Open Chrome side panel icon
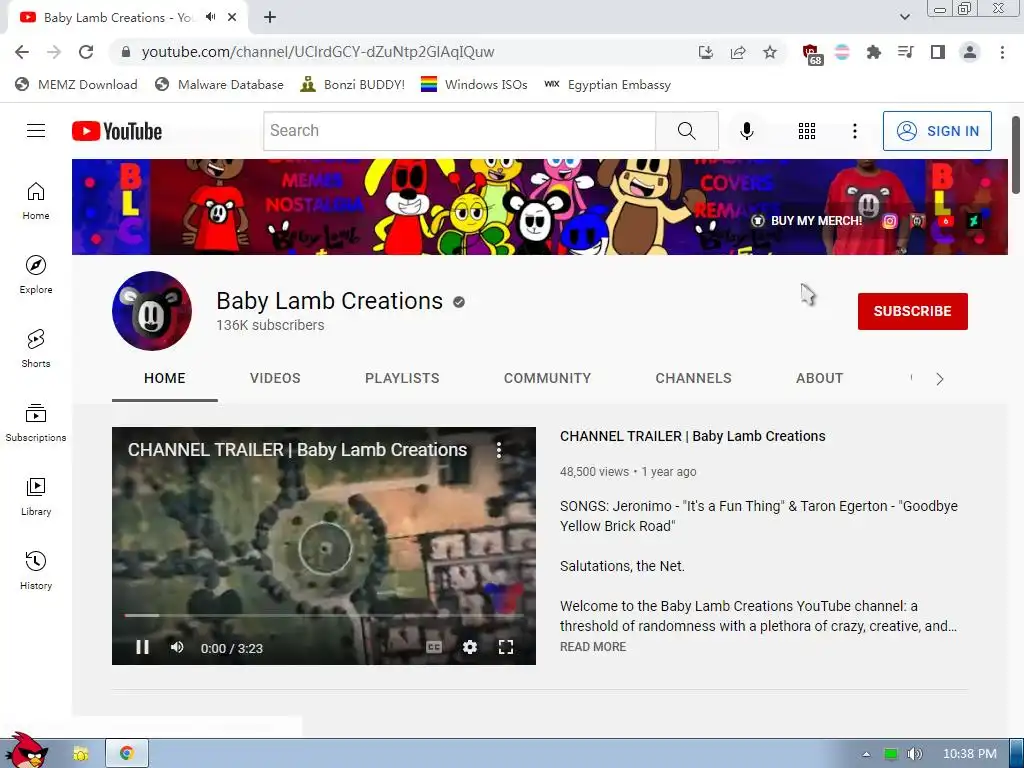The height and width of the screenshot is (768, 1024). pos(938,52)
